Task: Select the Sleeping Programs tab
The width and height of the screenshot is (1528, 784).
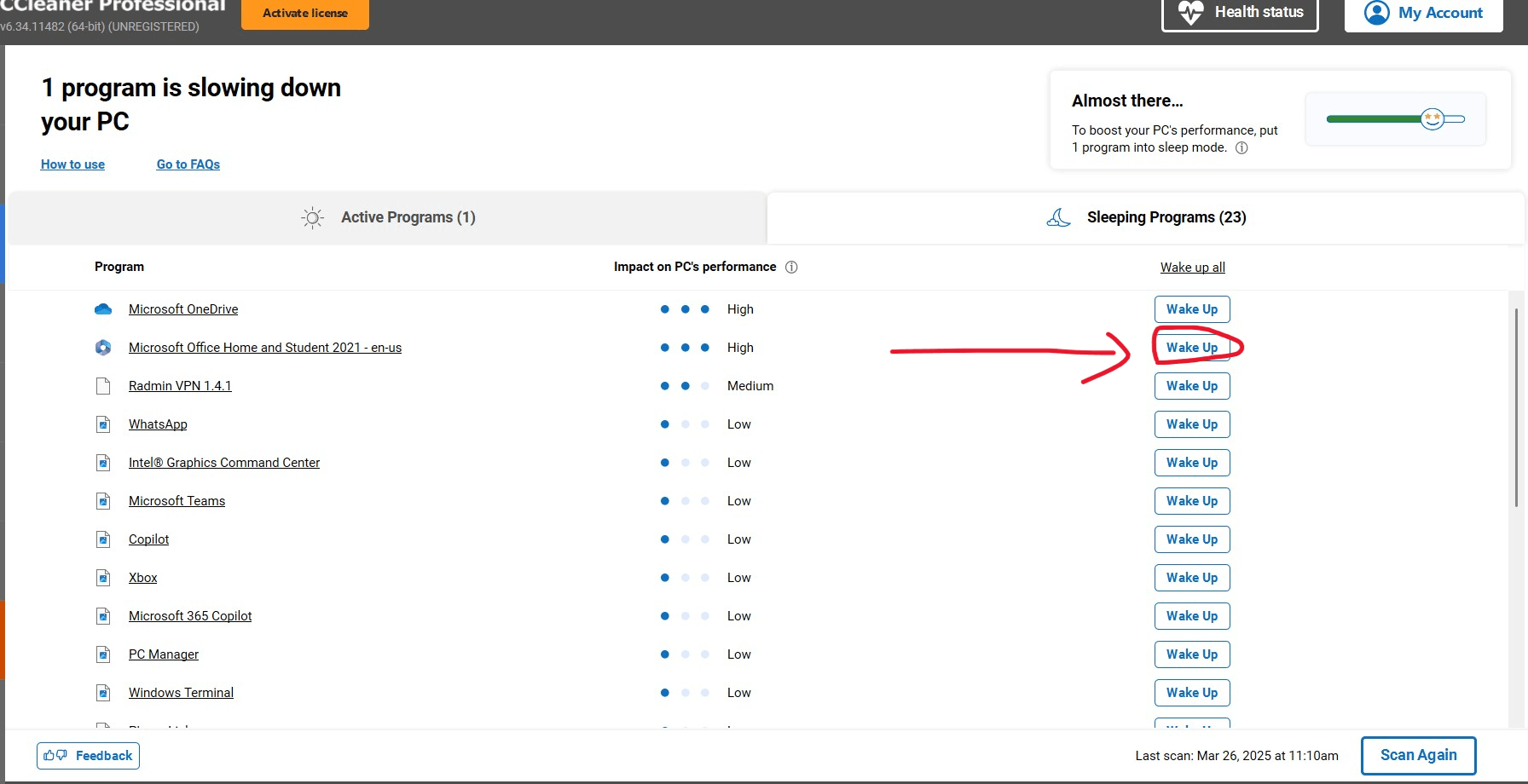Action: [x=1146, y=217]
